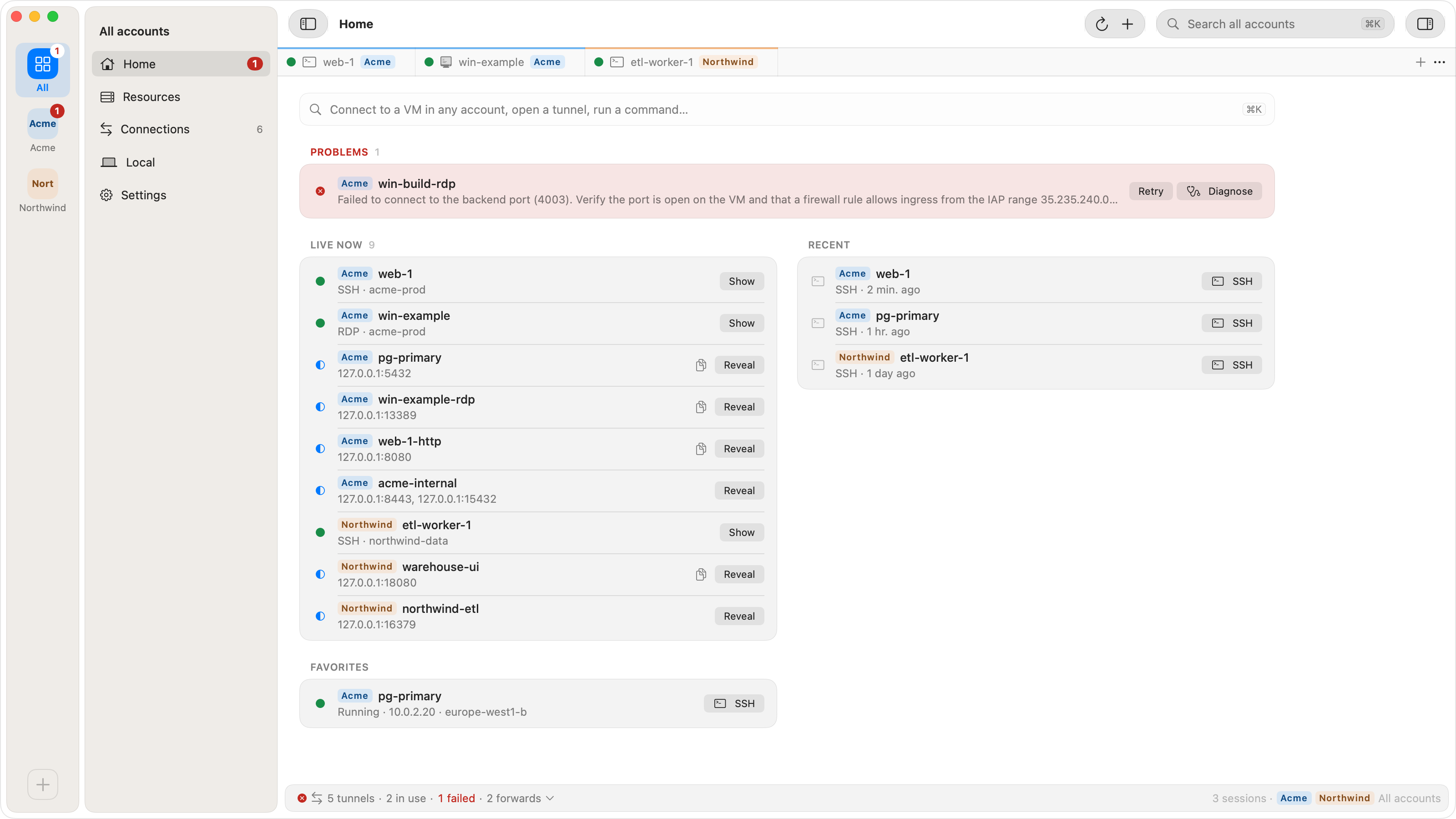Show the etl-worker-1 live session
Screen dimensions: 1456x819
click(741, 532)
